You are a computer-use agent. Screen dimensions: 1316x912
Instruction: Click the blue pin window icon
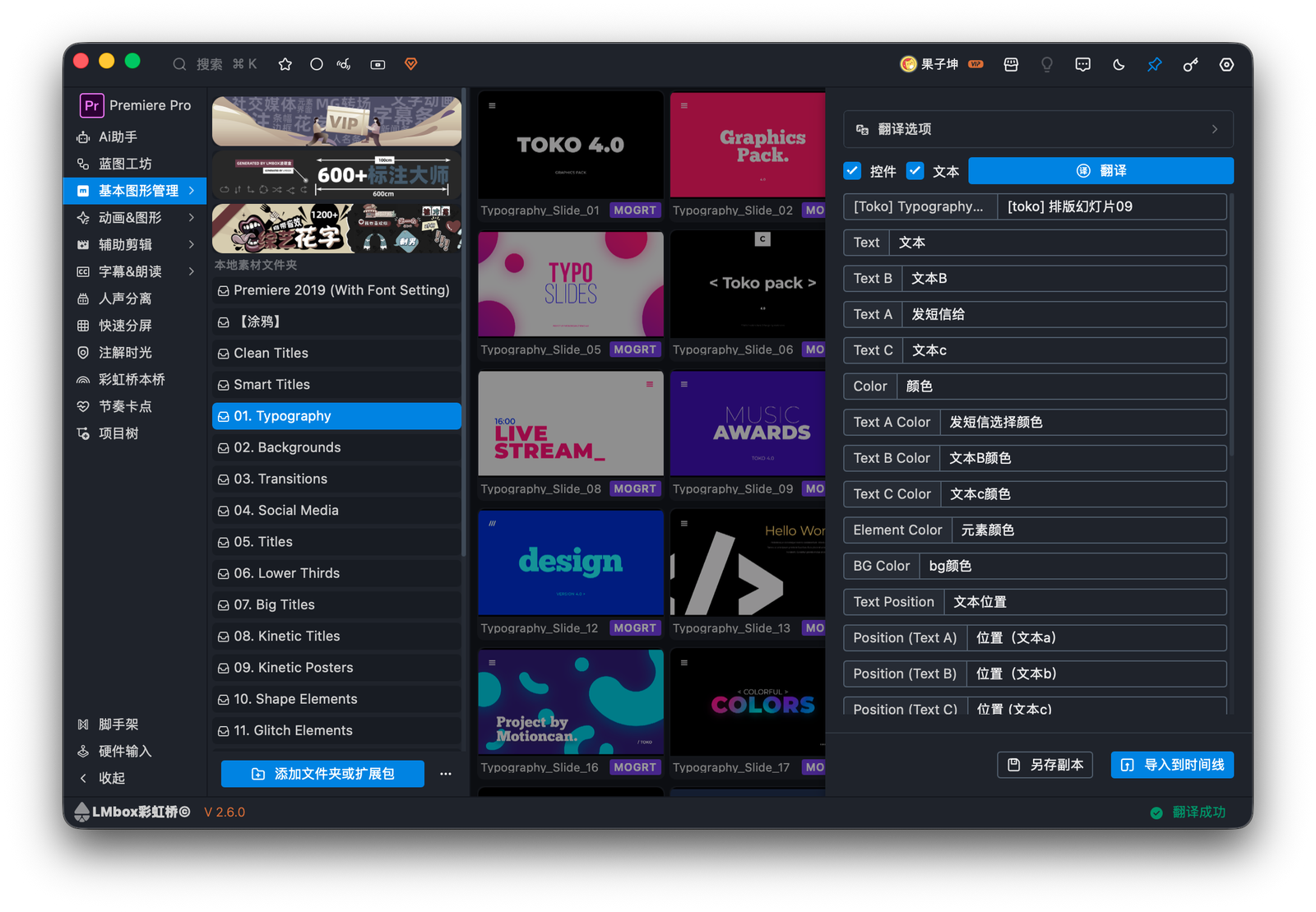click(x=1155, y=64)
